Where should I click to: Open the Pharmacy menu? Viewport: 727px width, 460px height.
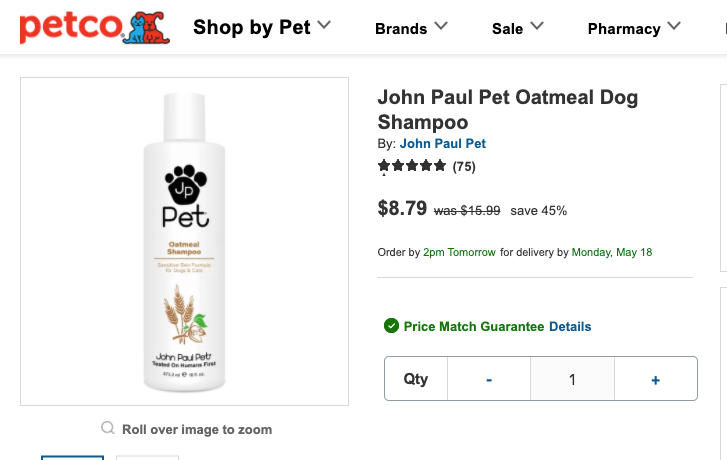click(623, 28)
